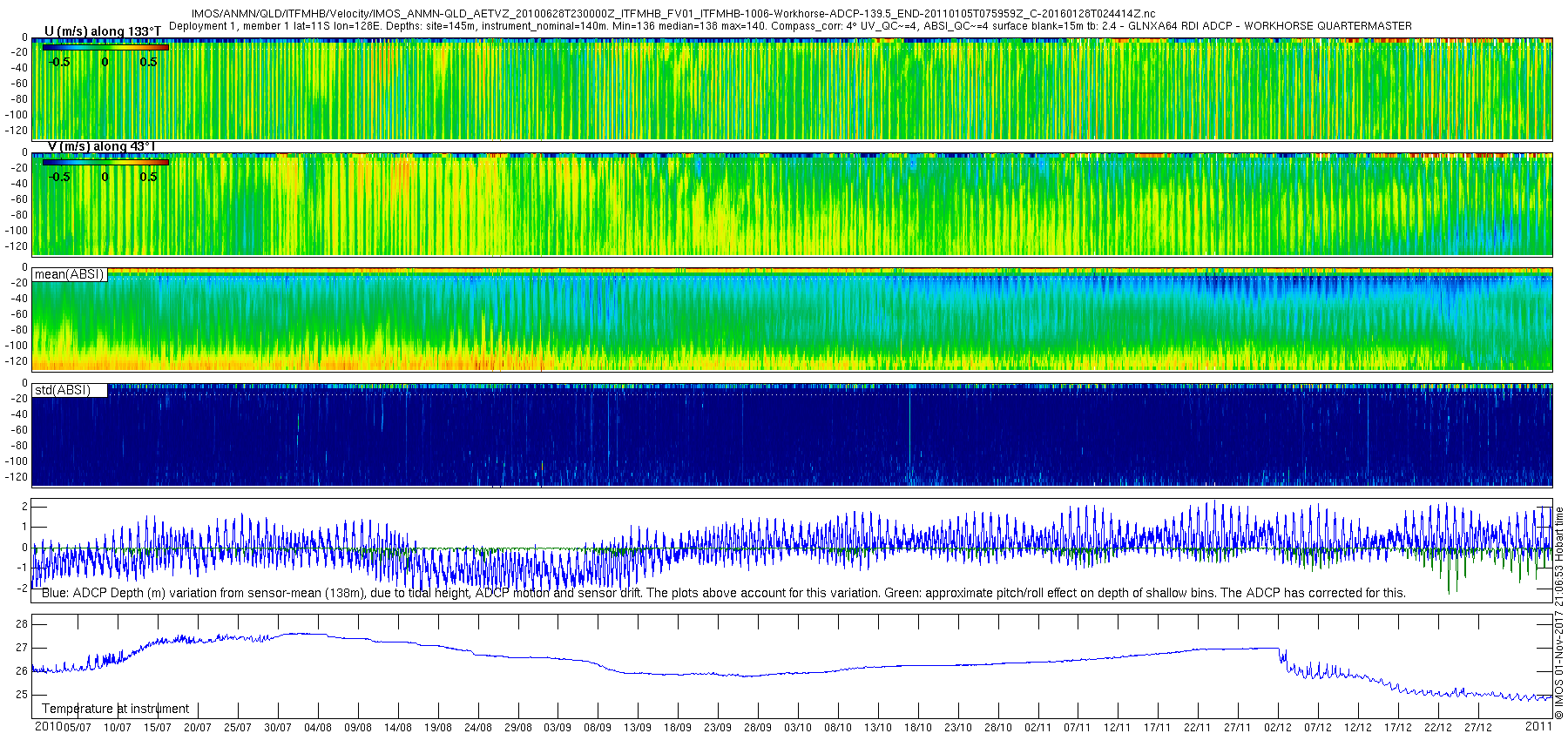Click the '2011' year label on time axis

(1538, 726)
